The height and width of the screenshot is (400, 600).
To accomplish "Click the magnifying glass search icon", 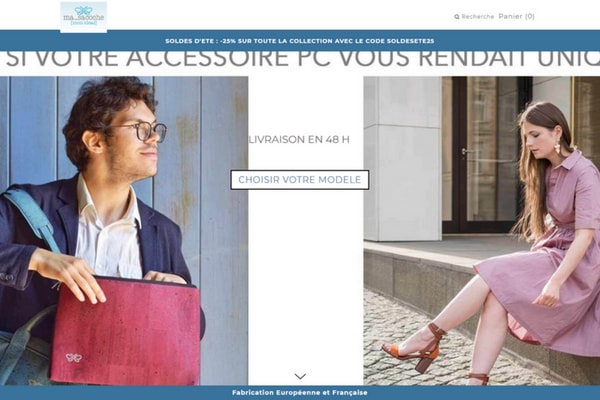I will click(x=457, y=17).
